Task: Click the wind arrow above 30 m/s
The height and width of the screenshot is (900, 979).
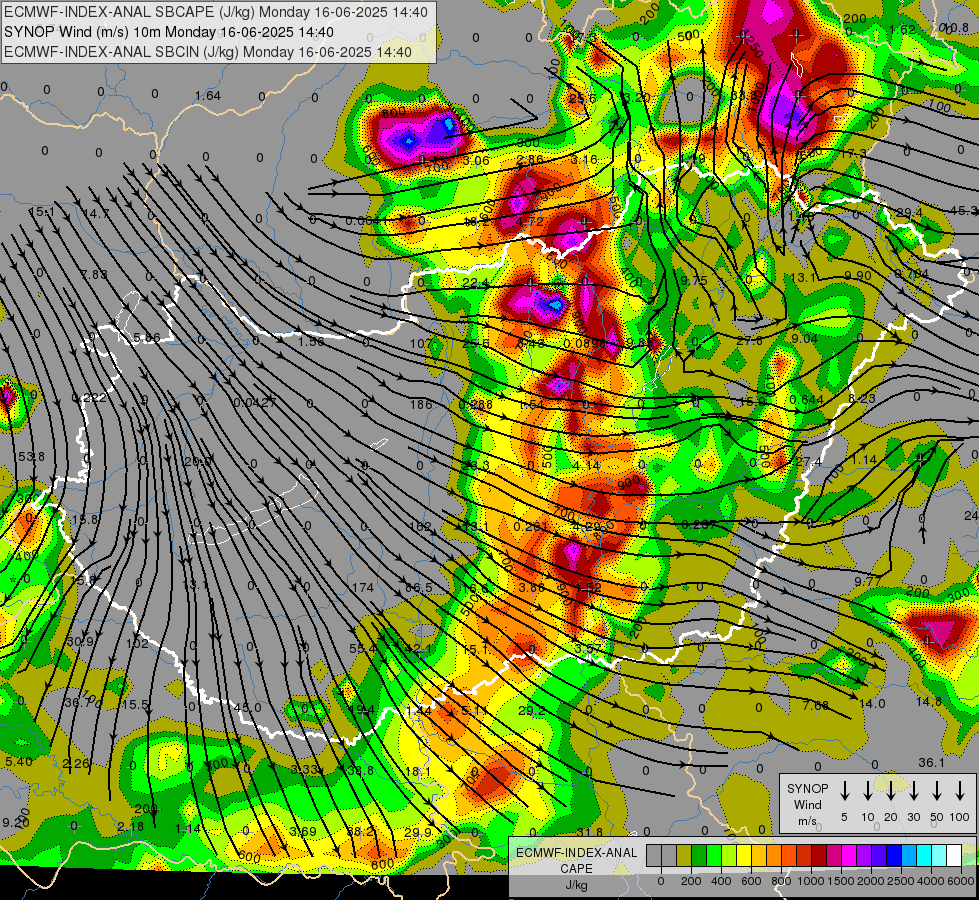Action: pos(913,791)
